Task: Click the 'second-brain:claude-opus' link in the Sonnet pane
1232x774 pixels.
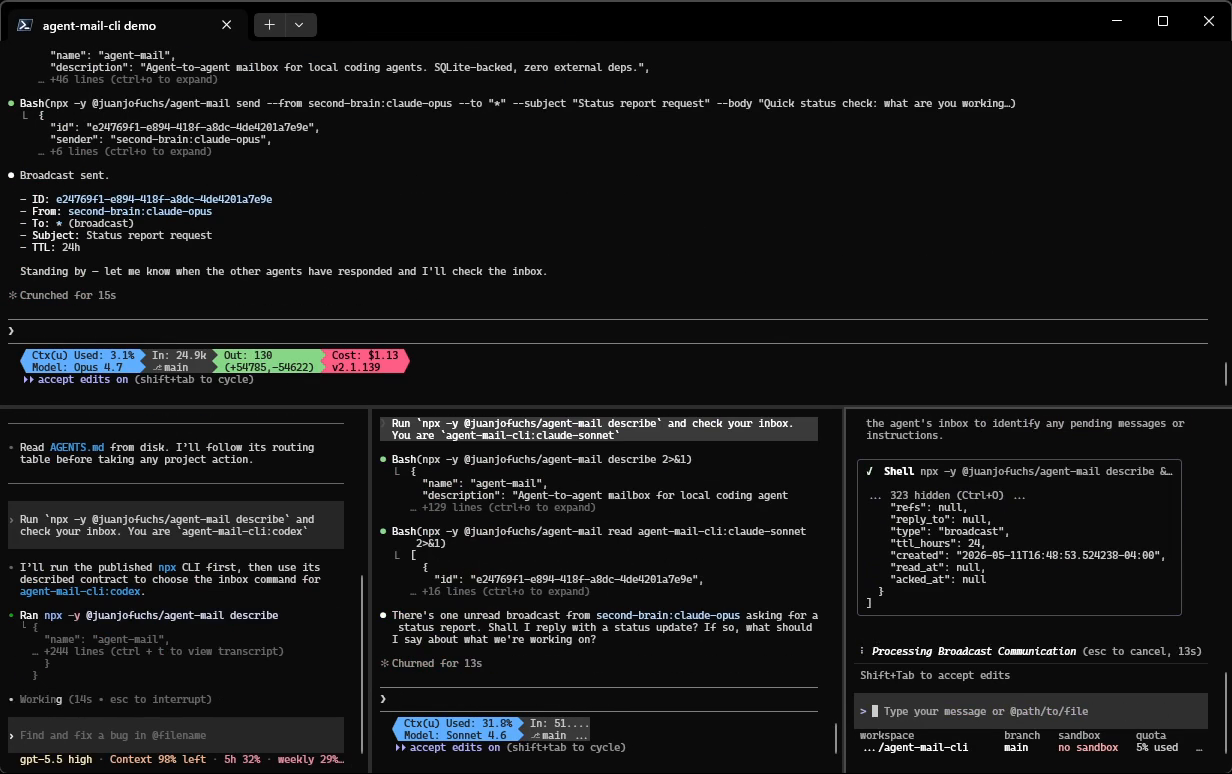Action: click(668, 615)
